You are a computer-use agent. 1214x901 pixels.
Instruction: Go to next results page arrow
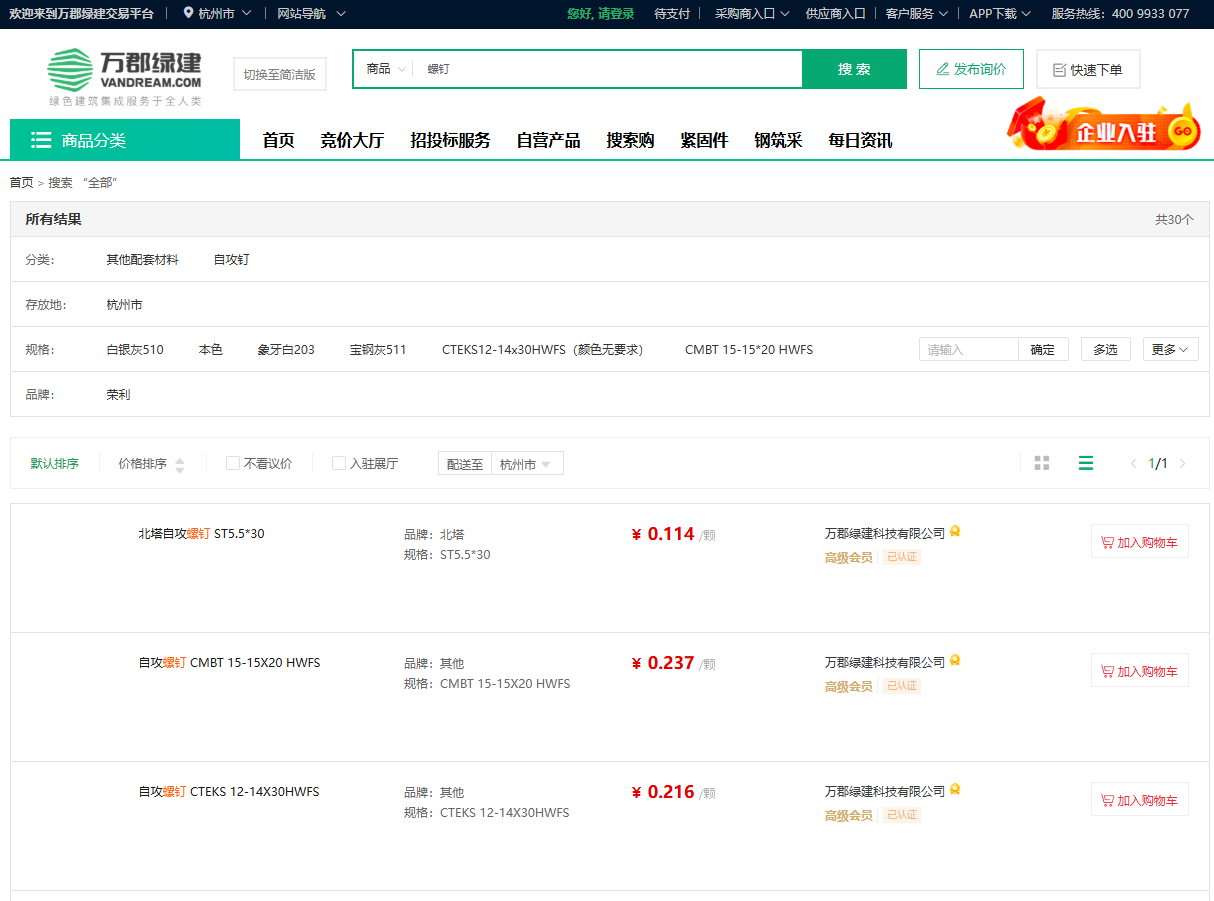[1183, 464]
